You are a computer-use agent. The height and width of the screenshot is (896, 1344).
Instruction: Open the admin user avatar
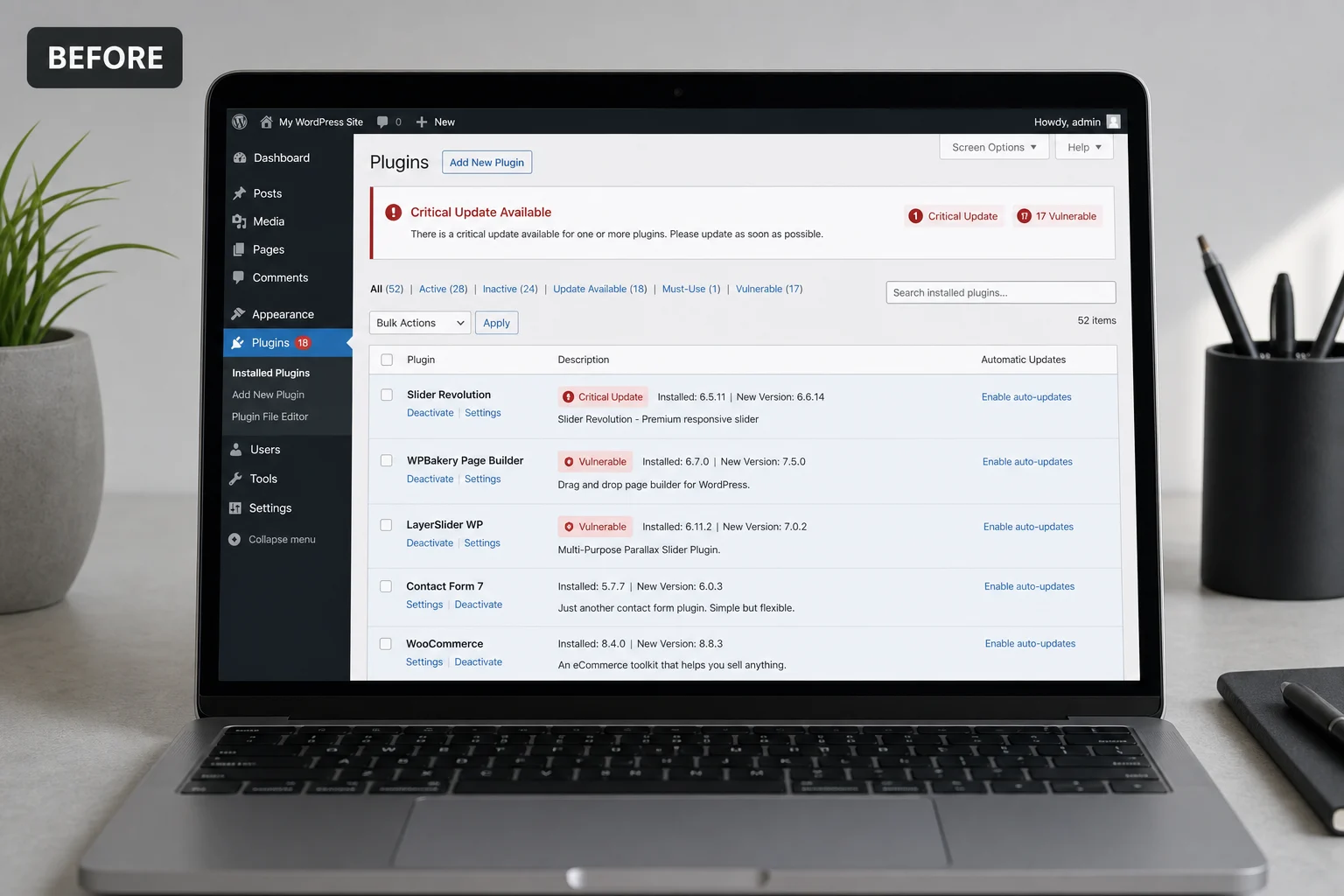pos(1113,122)
